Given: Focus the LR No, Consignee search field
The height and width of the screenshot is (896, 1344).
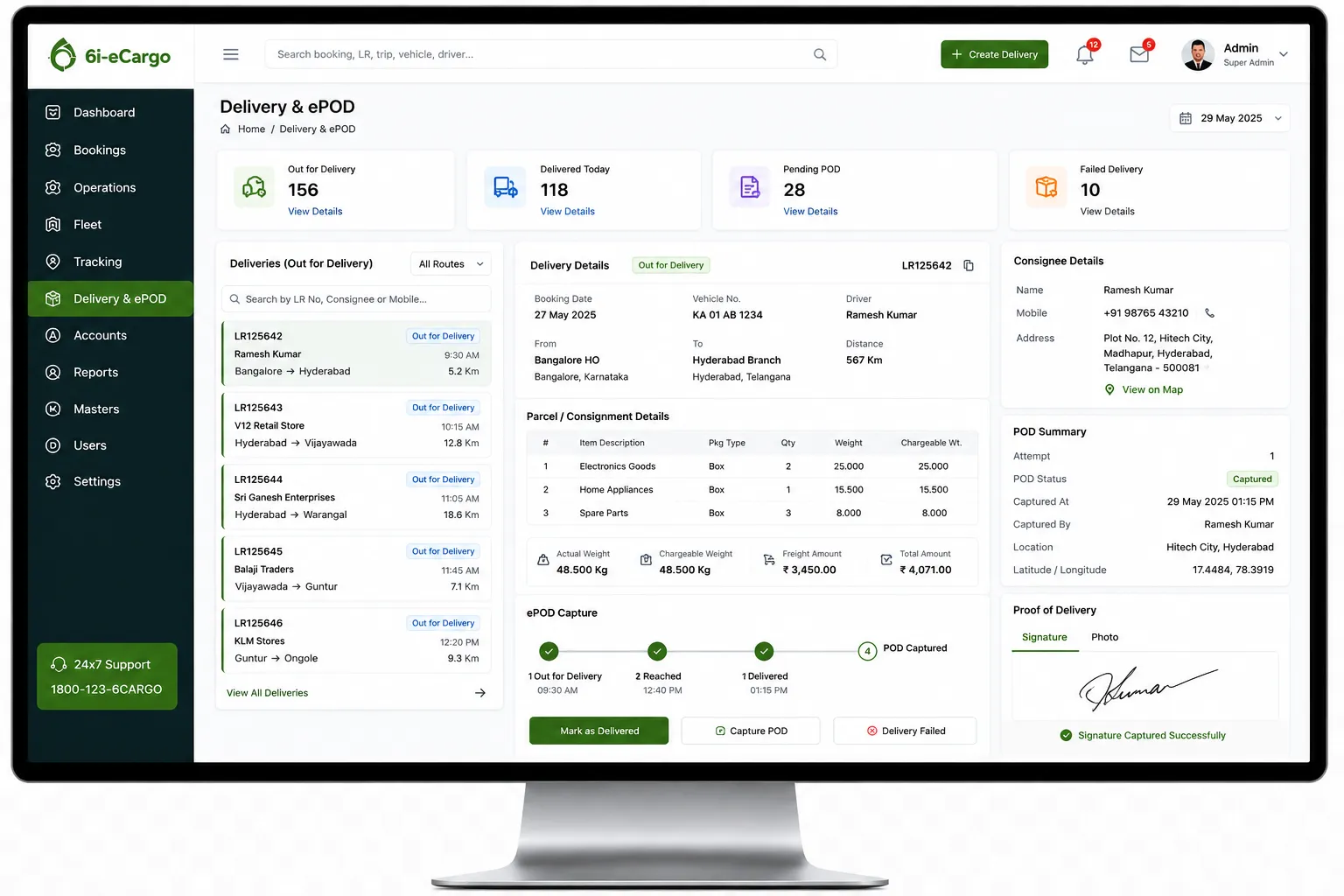Looking at the screenshot, I should pyautogui.click(x=356, y=299).
